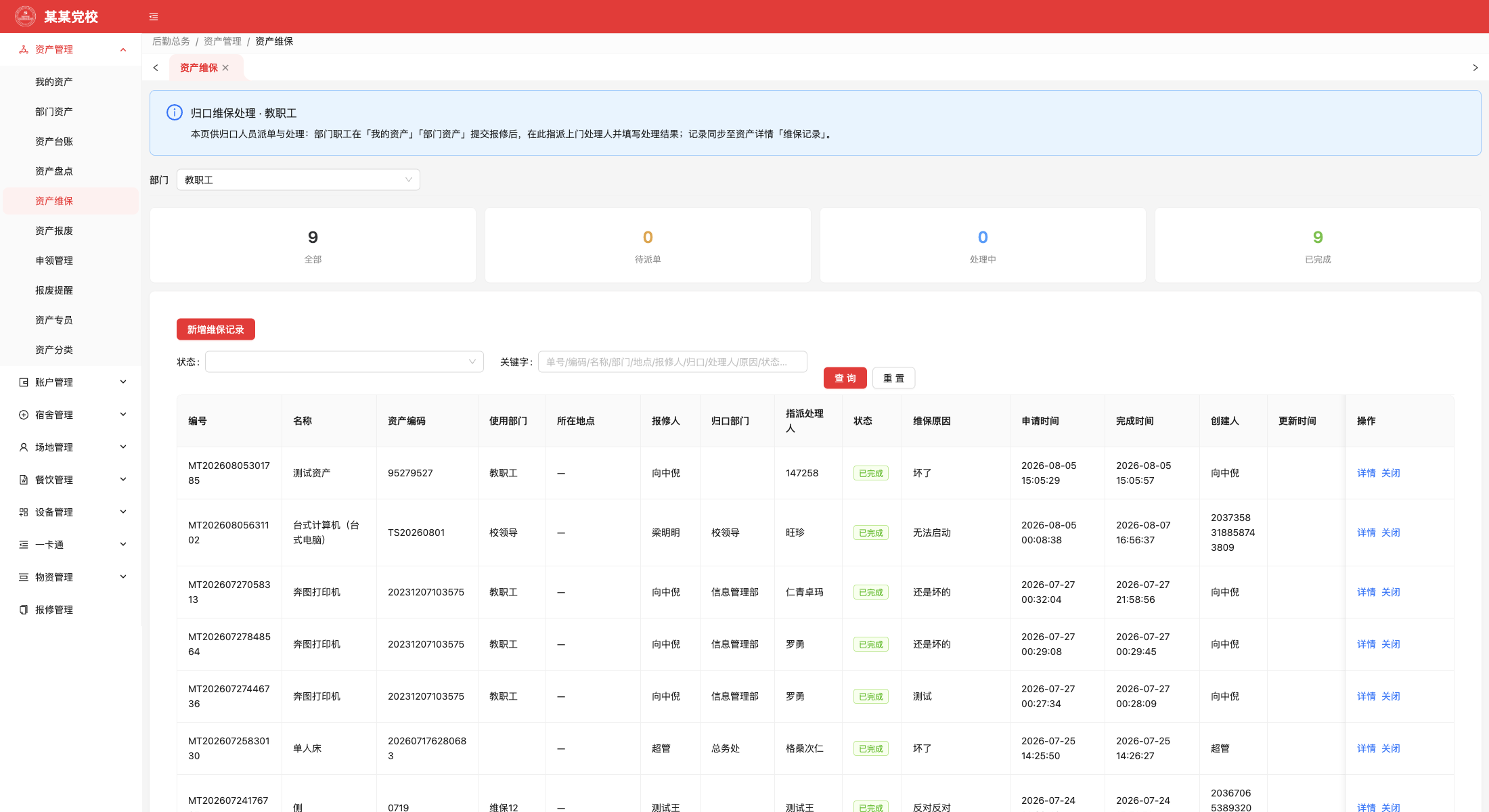
Task: Click the 一卡通 list icon
Action: 24,545
